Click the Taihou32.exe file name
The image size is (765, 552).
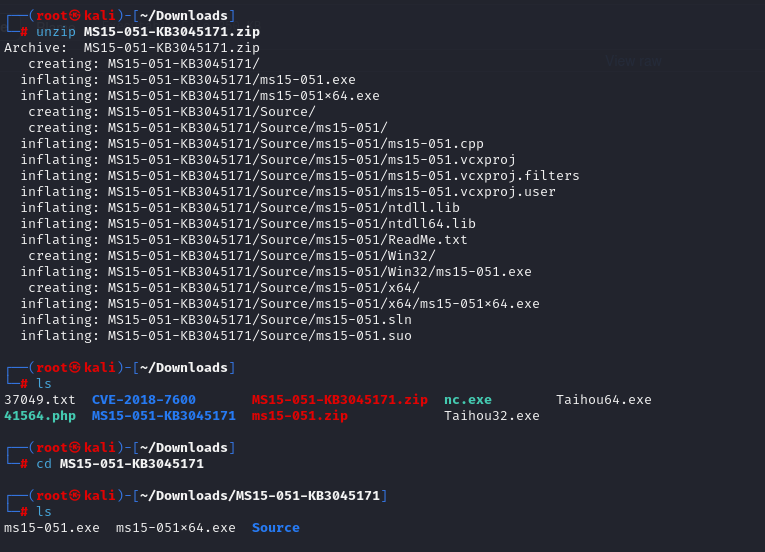492,416
